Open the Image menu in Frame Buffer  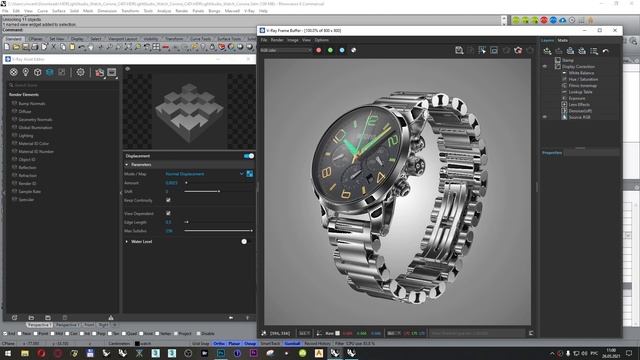click(293, 40)
